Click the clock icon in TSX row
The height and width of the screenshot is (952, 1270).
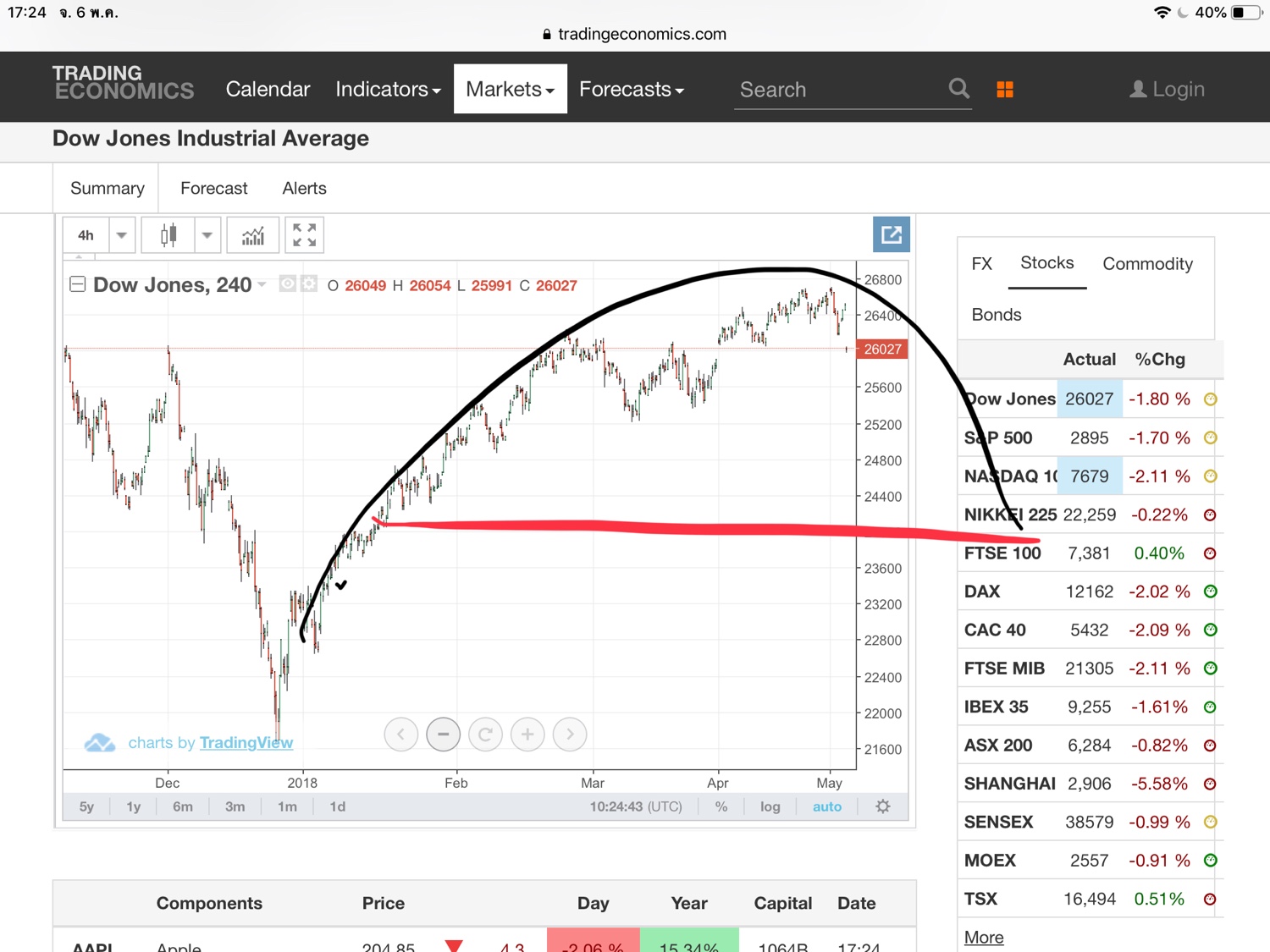pyautogui.click(x=1211, y=899)
